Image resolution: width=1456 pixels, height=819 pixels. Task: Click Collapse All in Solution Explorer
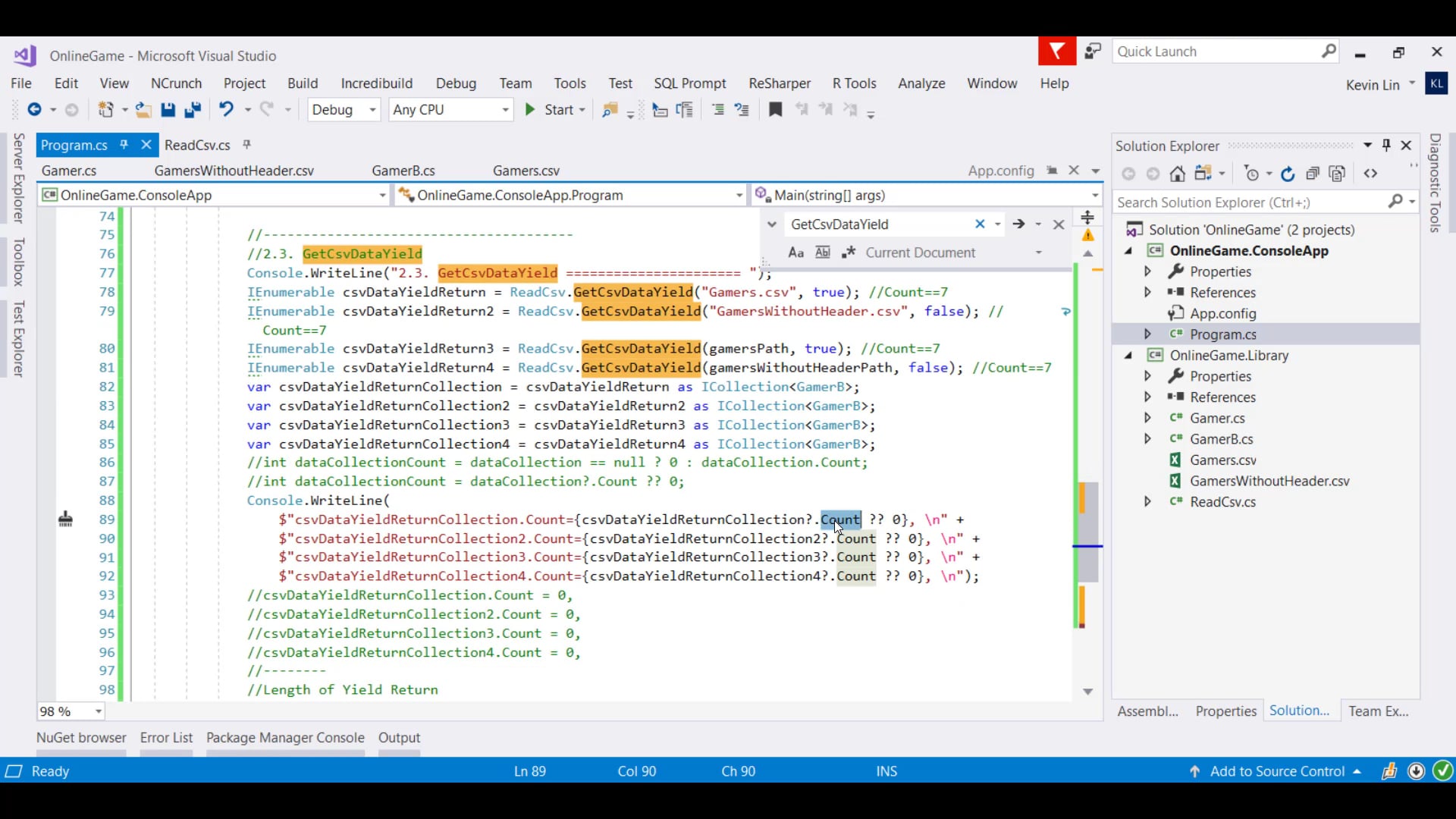1313,174
